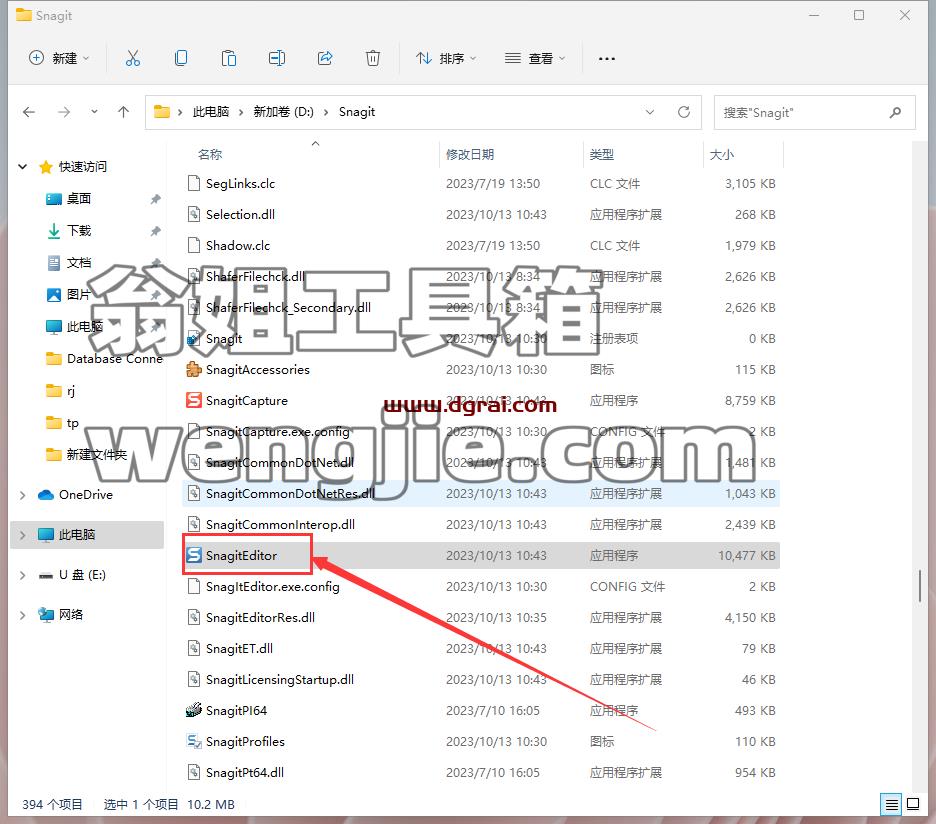Expand the 此电脑 tree node

click(x=23, y=535)
